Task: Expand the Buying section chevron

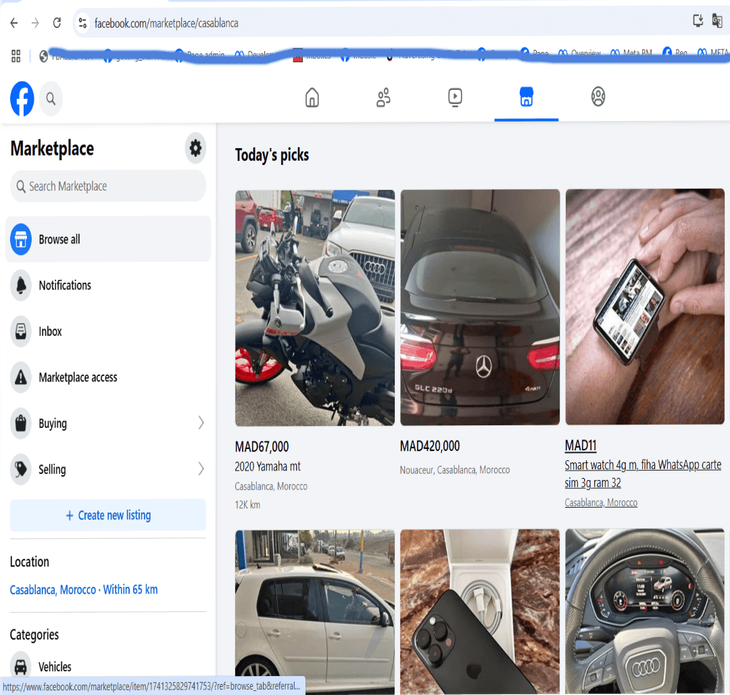Action: click(x=201, y=424)
